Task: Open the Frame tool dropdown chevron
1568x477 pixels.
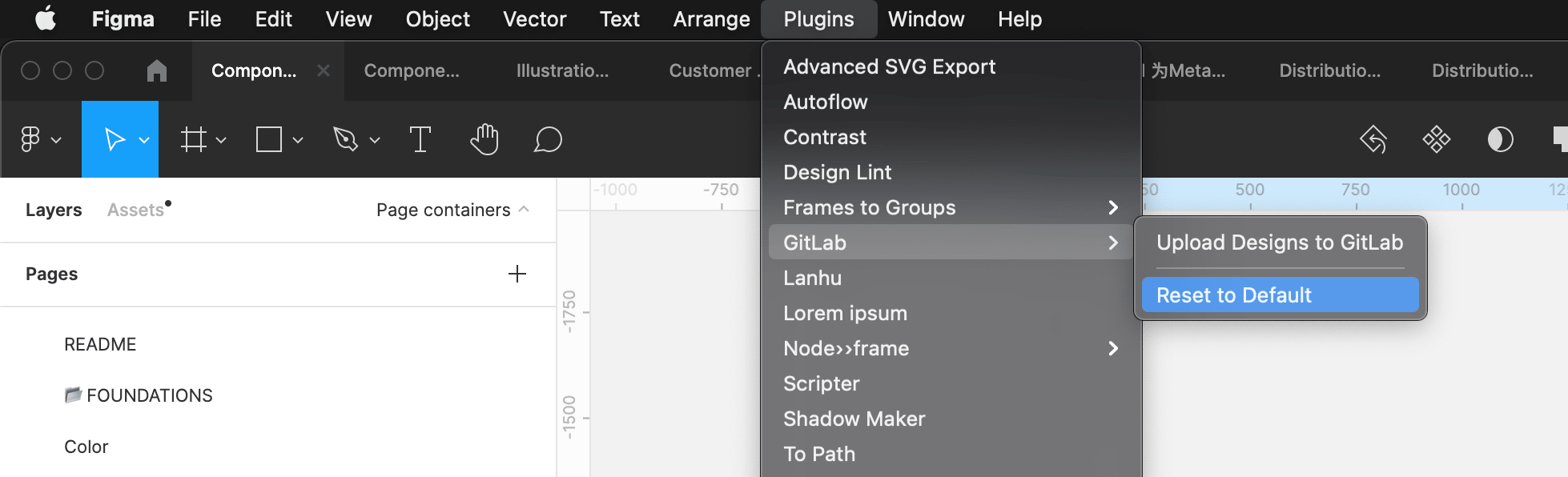Action: 221,140
